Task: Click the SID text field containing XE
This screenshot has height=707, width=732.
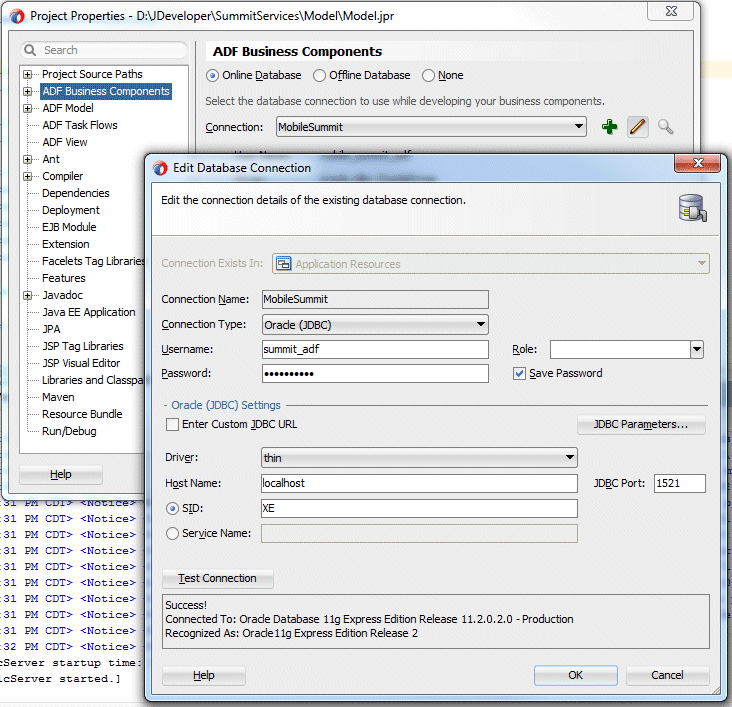Action: (419, 509)
